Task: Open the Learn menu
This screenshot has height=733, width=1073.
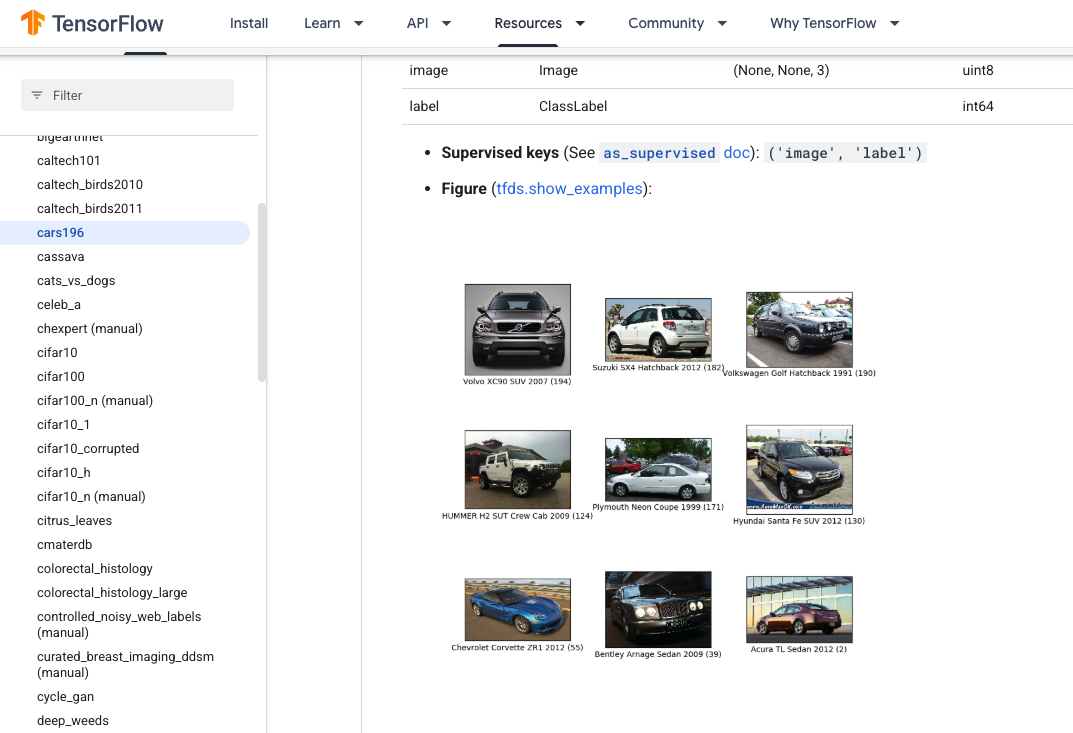Action: (322, 23)
